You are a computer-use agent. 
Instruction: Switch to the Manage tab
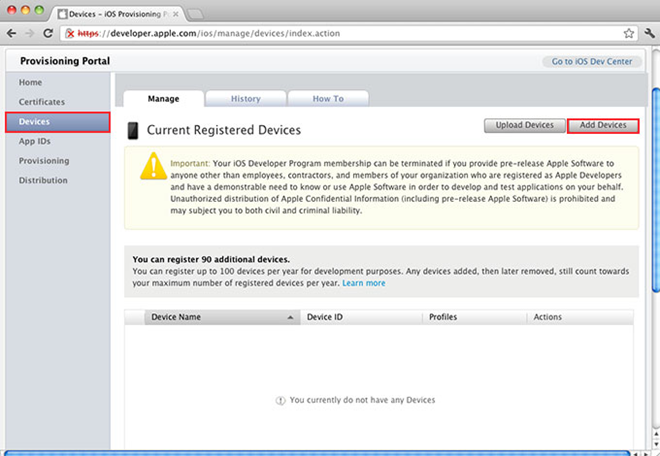[x=163, y=99]
